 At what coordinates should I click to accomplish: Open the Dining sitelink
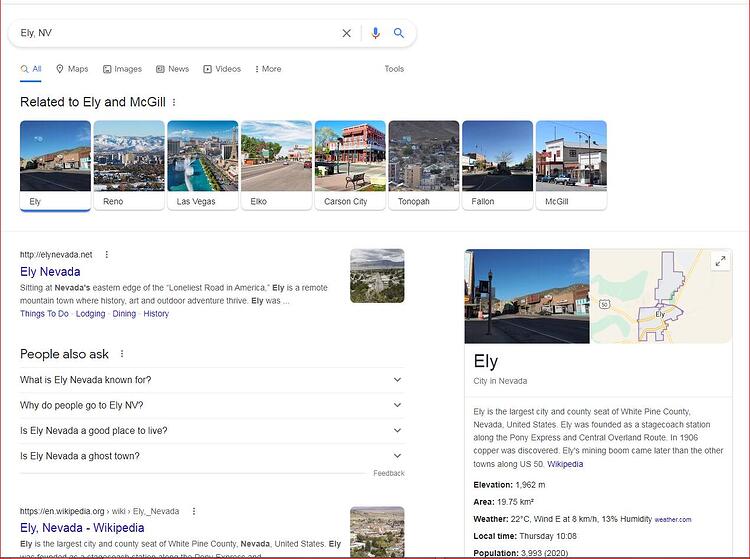[x=124, y=314]
